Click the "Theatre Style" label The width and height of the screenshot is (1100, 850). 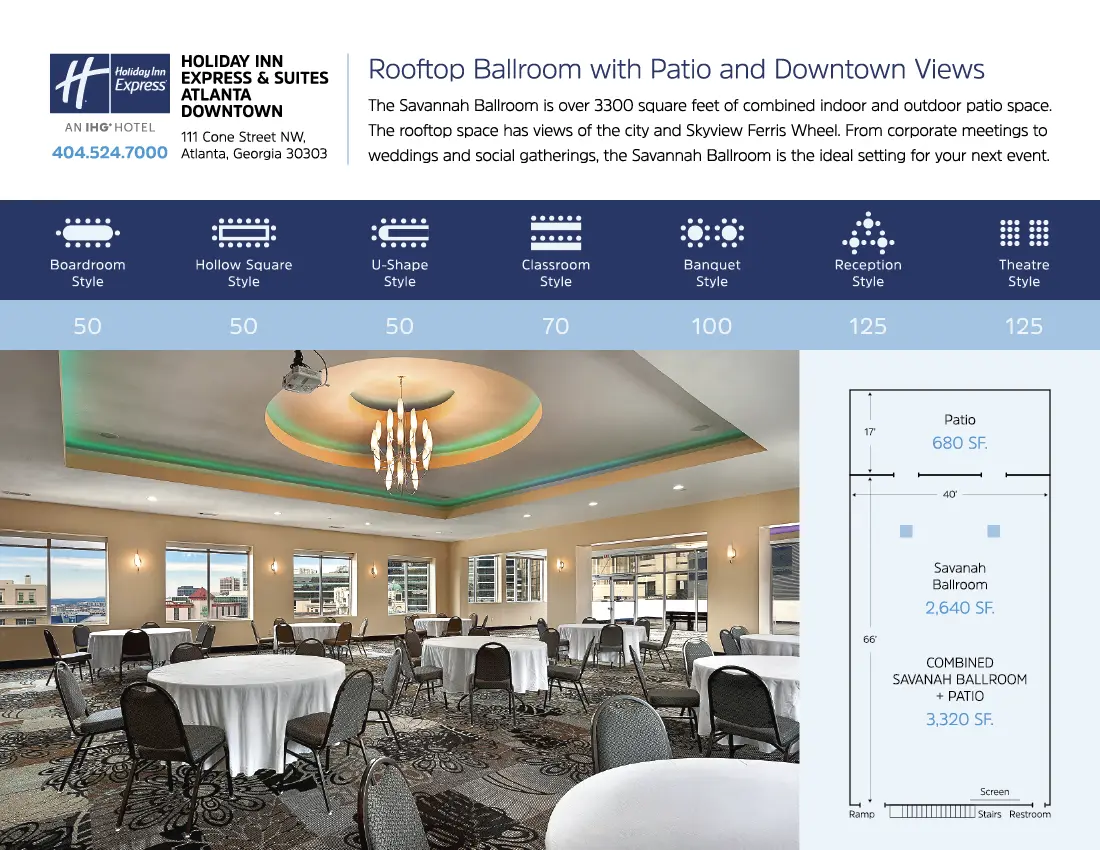[1024, 273]
